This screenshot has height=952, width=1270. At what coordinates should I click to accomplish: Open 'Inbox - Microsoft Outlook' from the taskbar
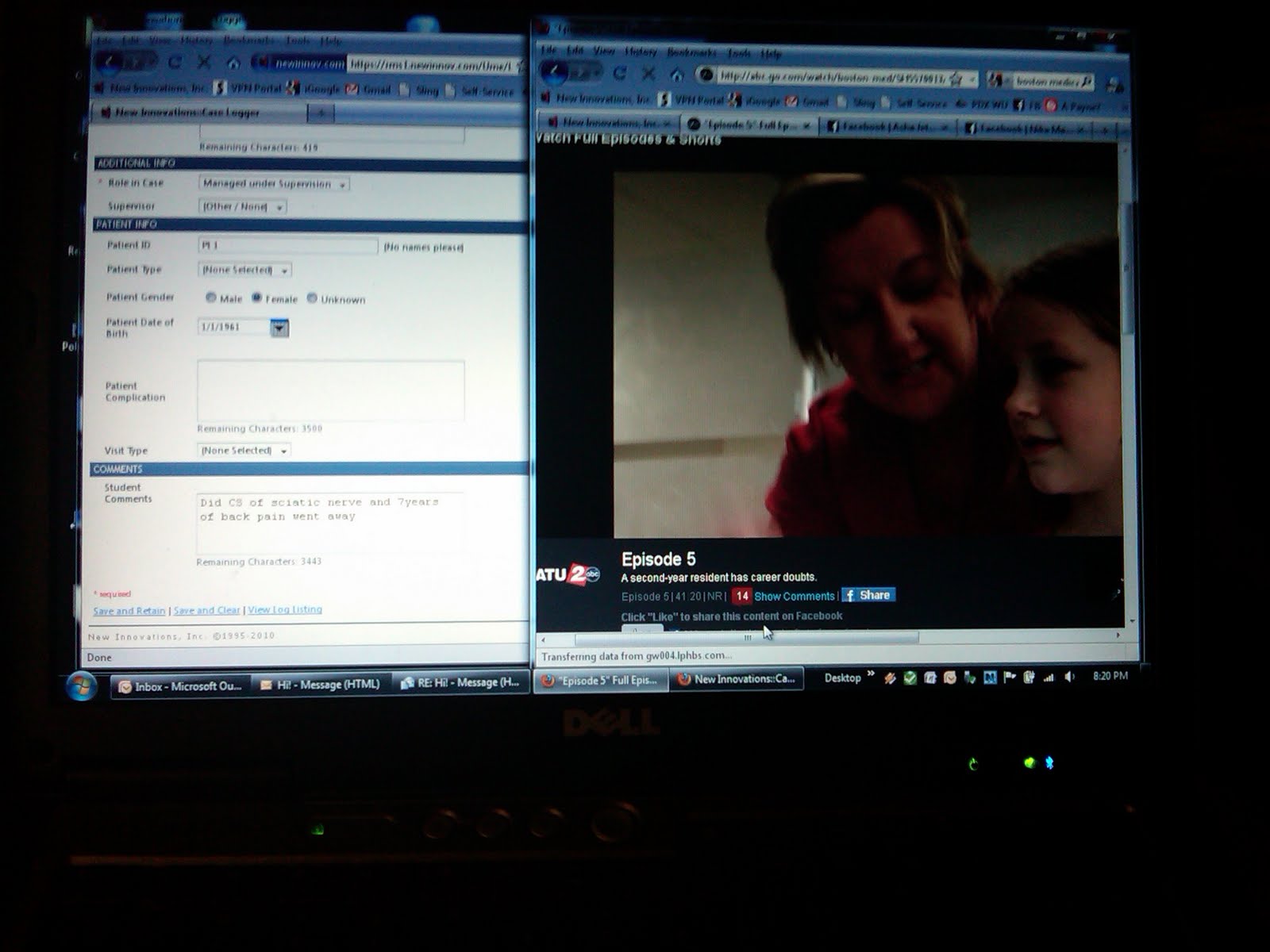(x=179, y=686)
